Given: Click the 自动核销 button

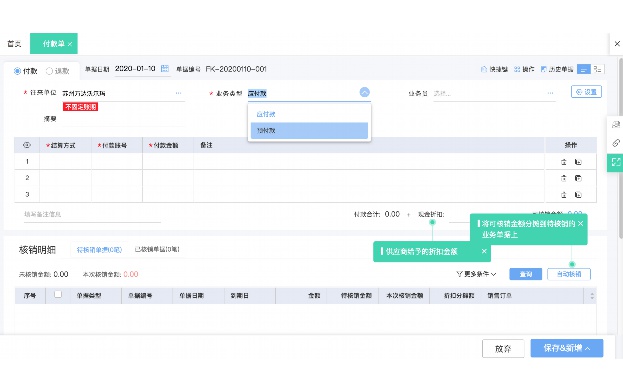Looking at the screenshot, I should click(569, 274).
